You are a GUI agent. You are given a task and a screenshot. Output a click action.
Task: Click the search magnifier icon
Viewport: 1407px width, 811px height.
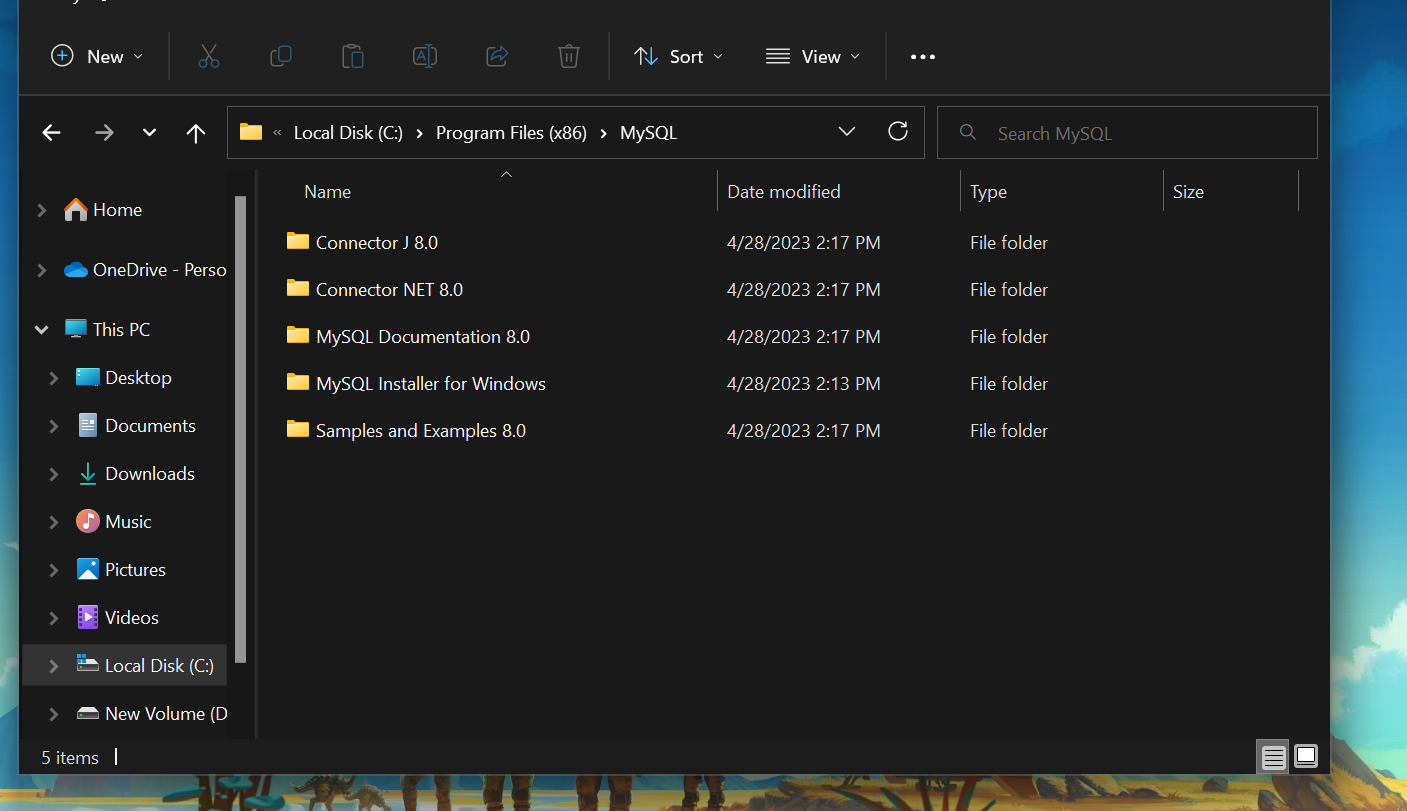[967, 132]
